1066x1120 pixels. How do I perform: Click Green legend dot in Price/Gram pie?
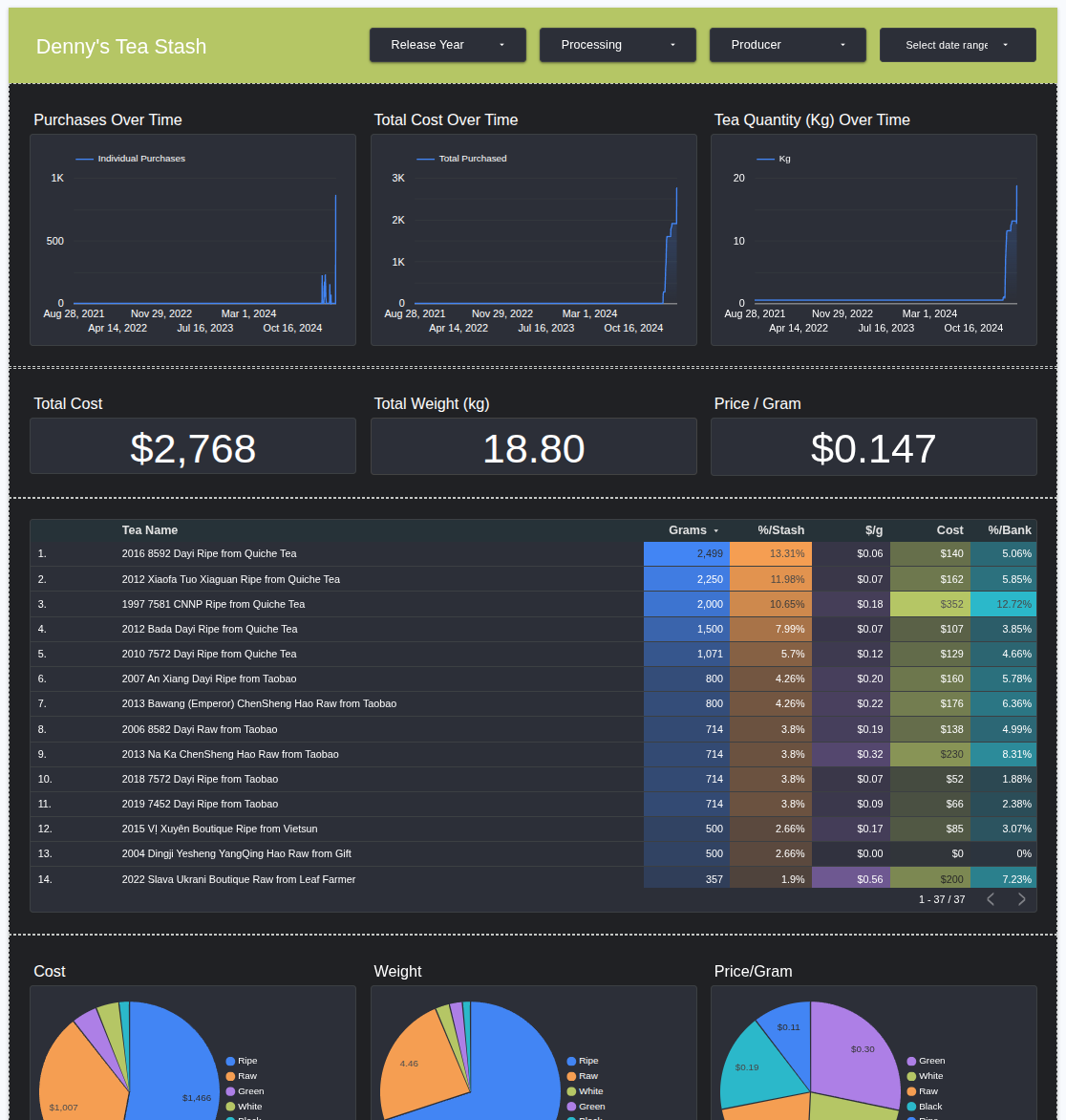912,1062
